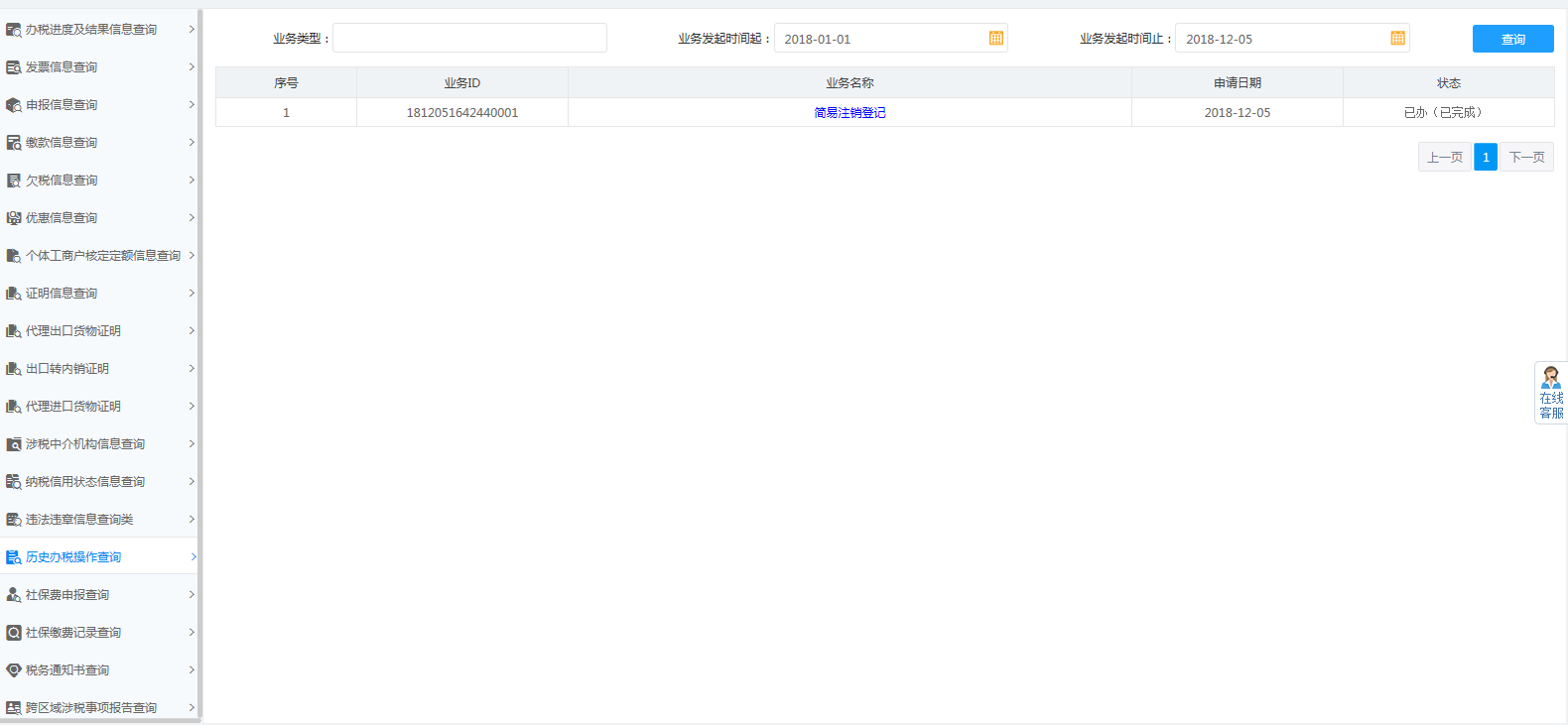Click the 违法违章信息查询类 sidebar icon
The image size is (1568, 725).
pos(14,520)
